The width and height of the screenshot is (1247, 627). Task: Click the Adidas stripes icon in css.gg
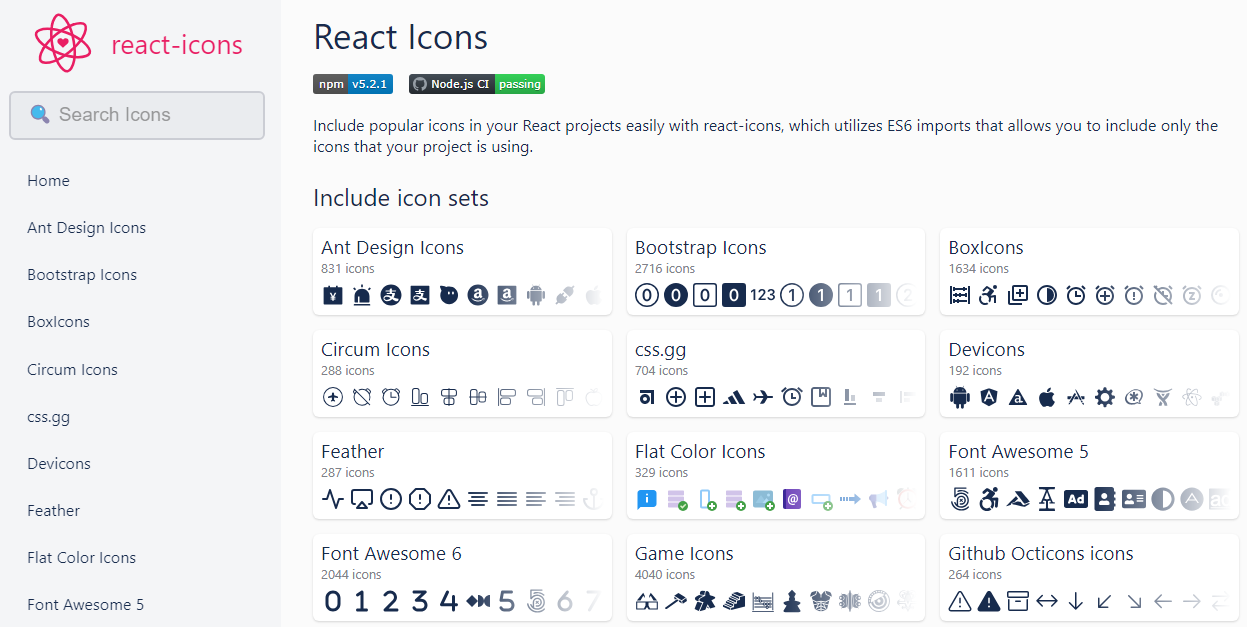click(x=734, y=397)
